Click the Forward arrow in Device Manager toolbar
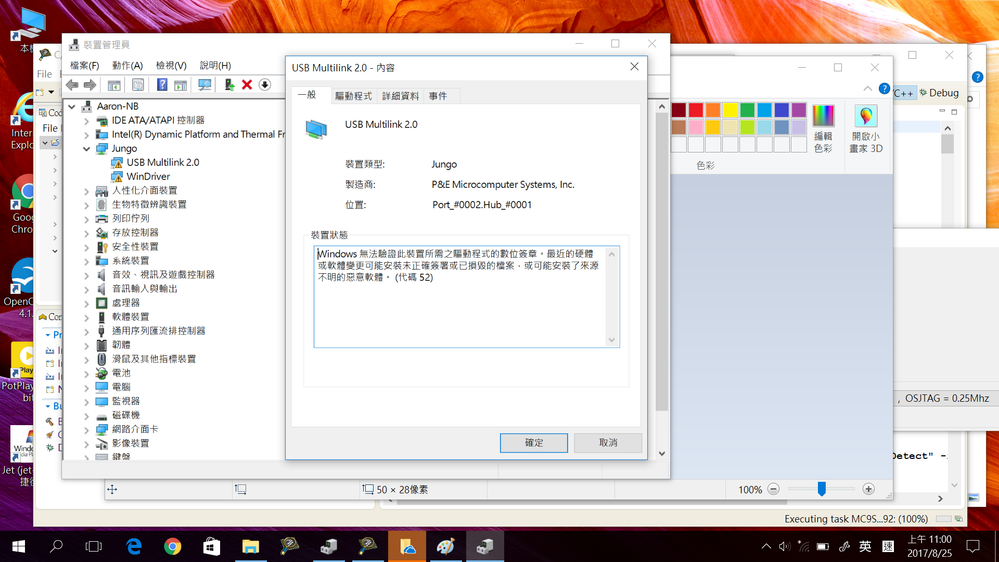This screenshot has width=999, height=562. 90,85
